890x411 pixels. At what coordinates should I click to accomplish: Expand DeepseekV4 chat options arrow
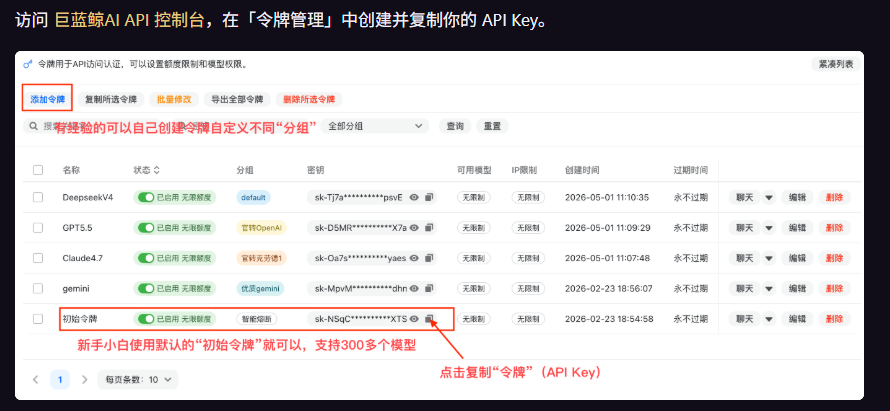[x=769, y=197]
